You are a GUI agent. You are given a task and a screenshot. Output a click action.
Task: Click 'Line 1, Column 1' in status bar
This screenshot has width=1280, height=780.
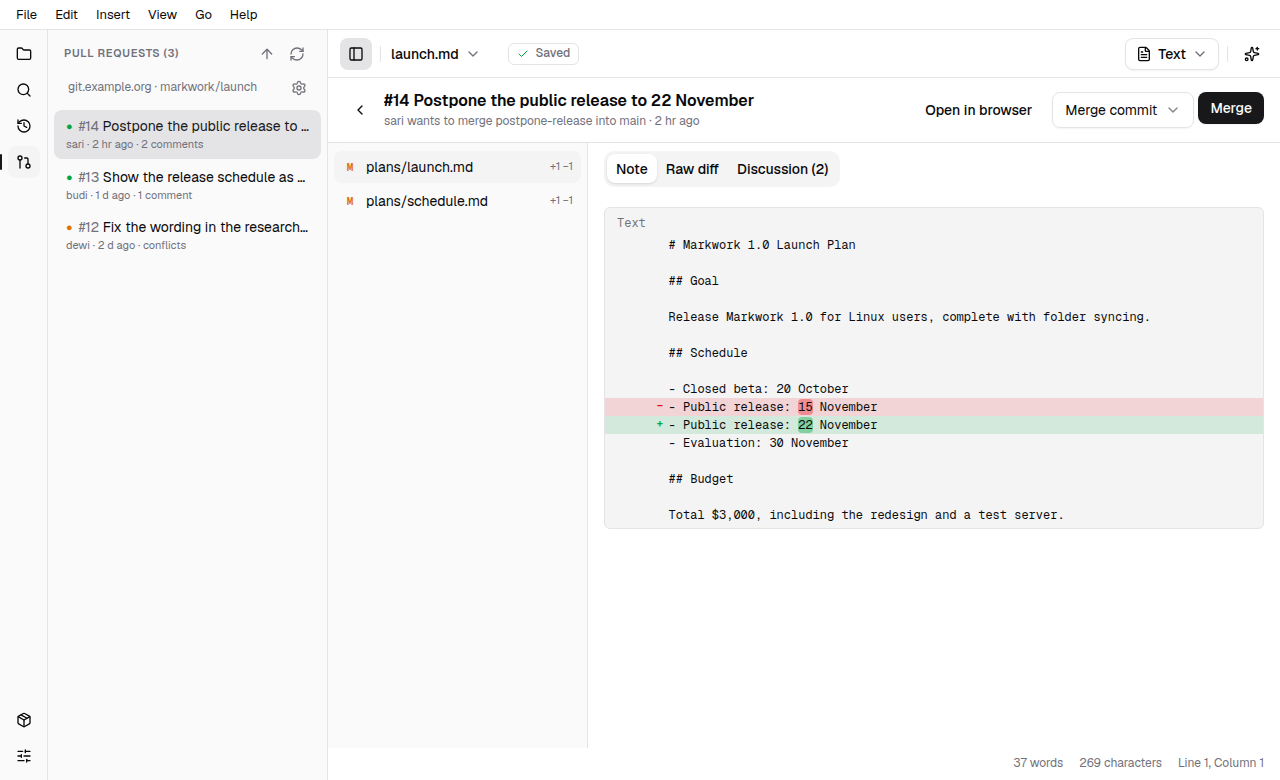point(1221,763)
